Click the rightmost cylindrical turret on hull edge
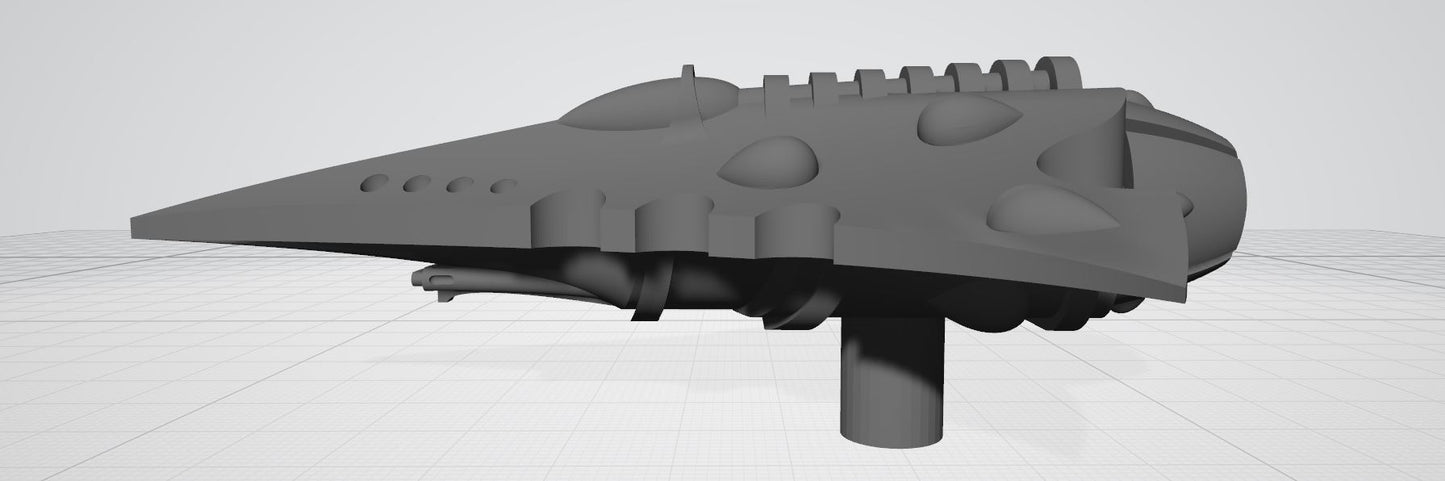The height and width of the screenshot is (481, 1445). click(796, 229)
